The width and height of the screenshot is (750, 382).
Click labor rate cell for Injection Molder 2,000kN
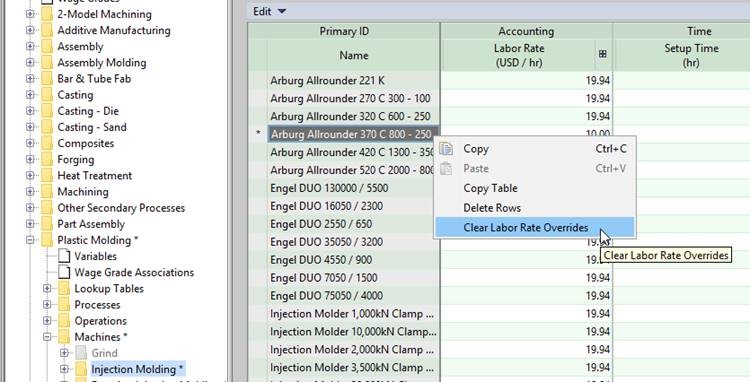[x=527, y=349]
